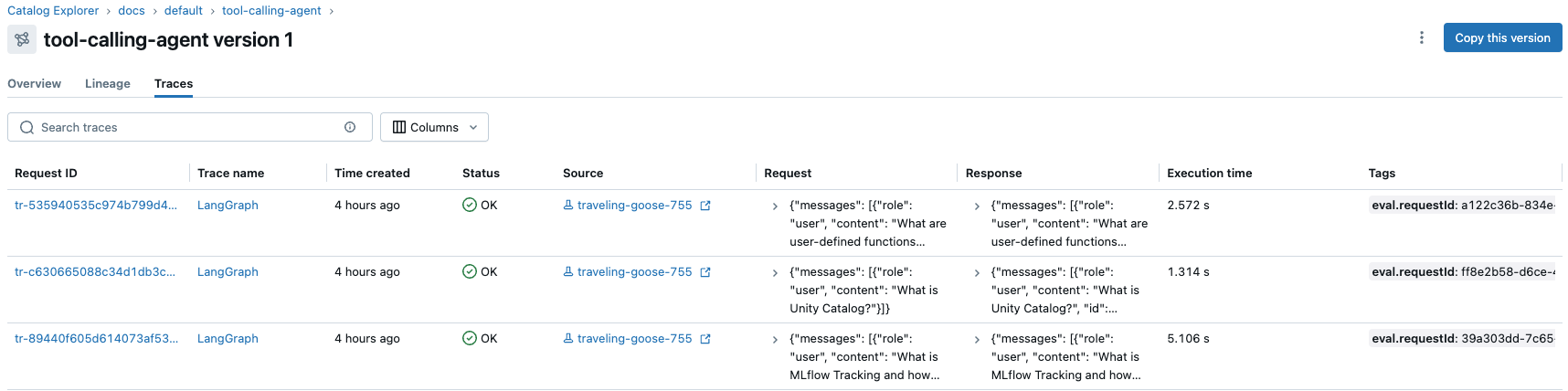Expand the first row's Request JSON
The height and width of the screenshot is (391, 1568).
coord(775,206)
